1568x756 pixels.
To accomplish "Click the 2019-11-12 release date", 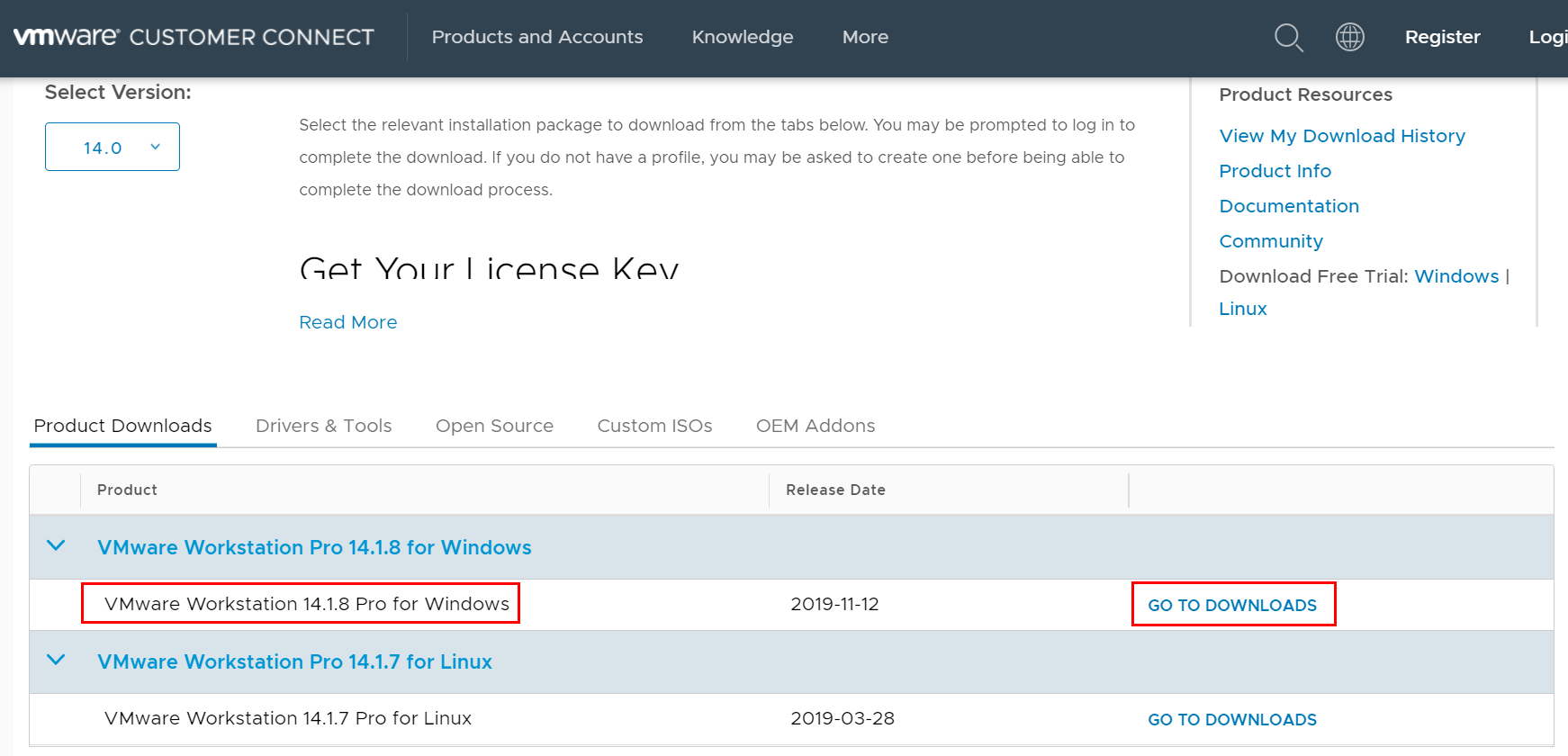I will 834,604.
